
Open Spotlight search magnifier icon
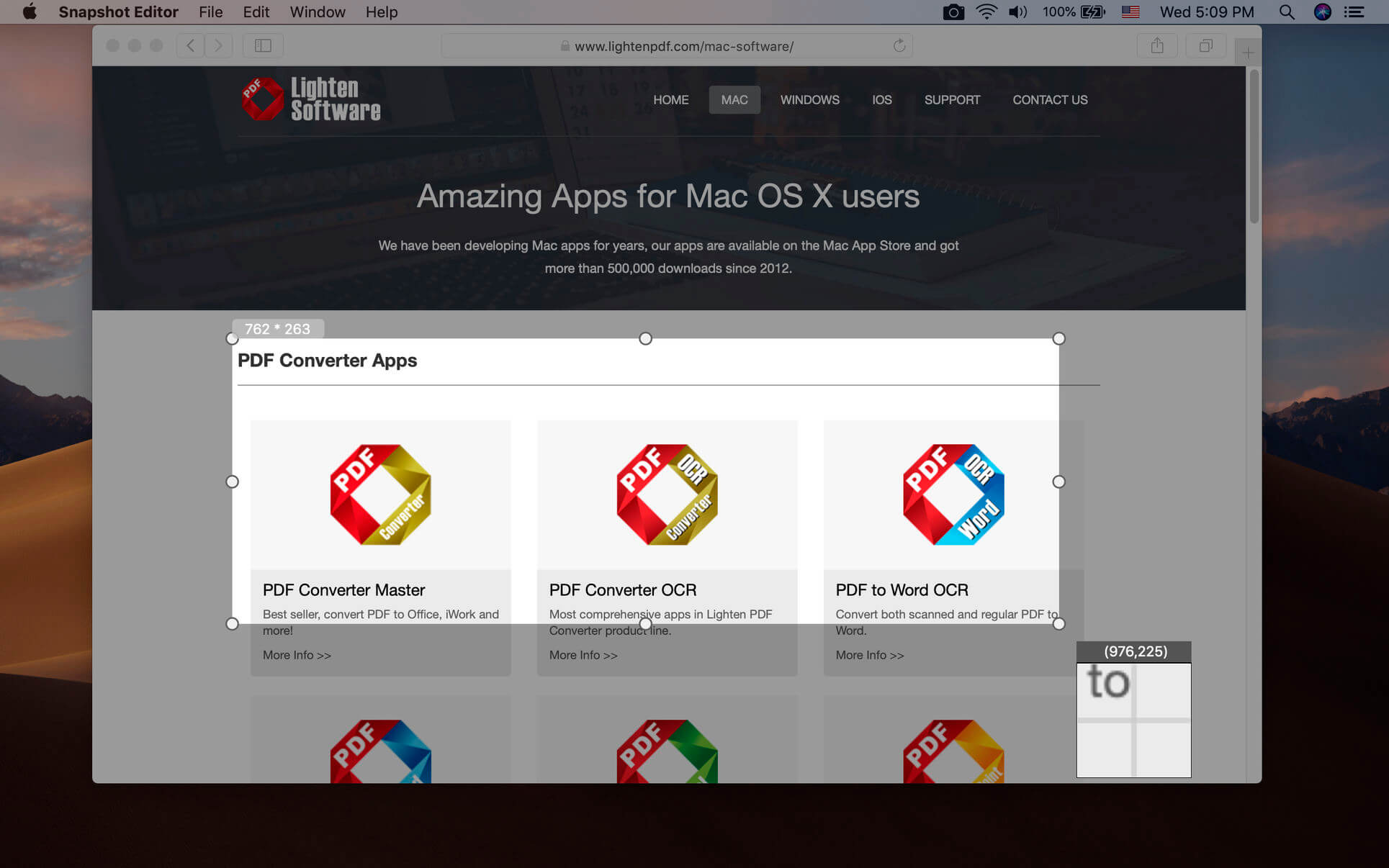[x=1286, y=12]
